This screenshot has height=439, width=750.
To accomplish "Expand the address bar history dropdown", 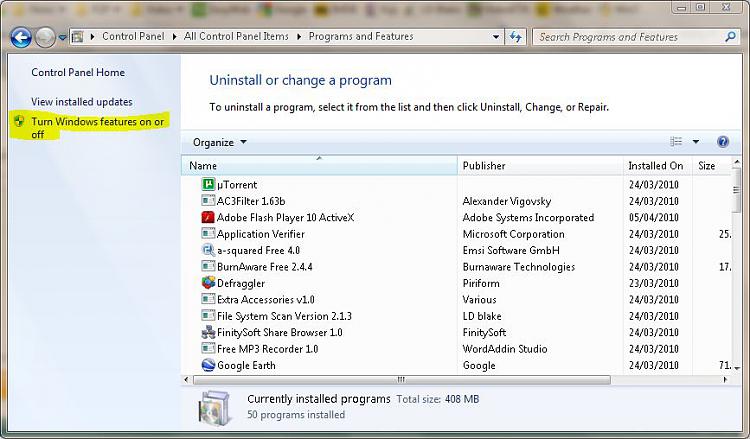I will (496, 36).
